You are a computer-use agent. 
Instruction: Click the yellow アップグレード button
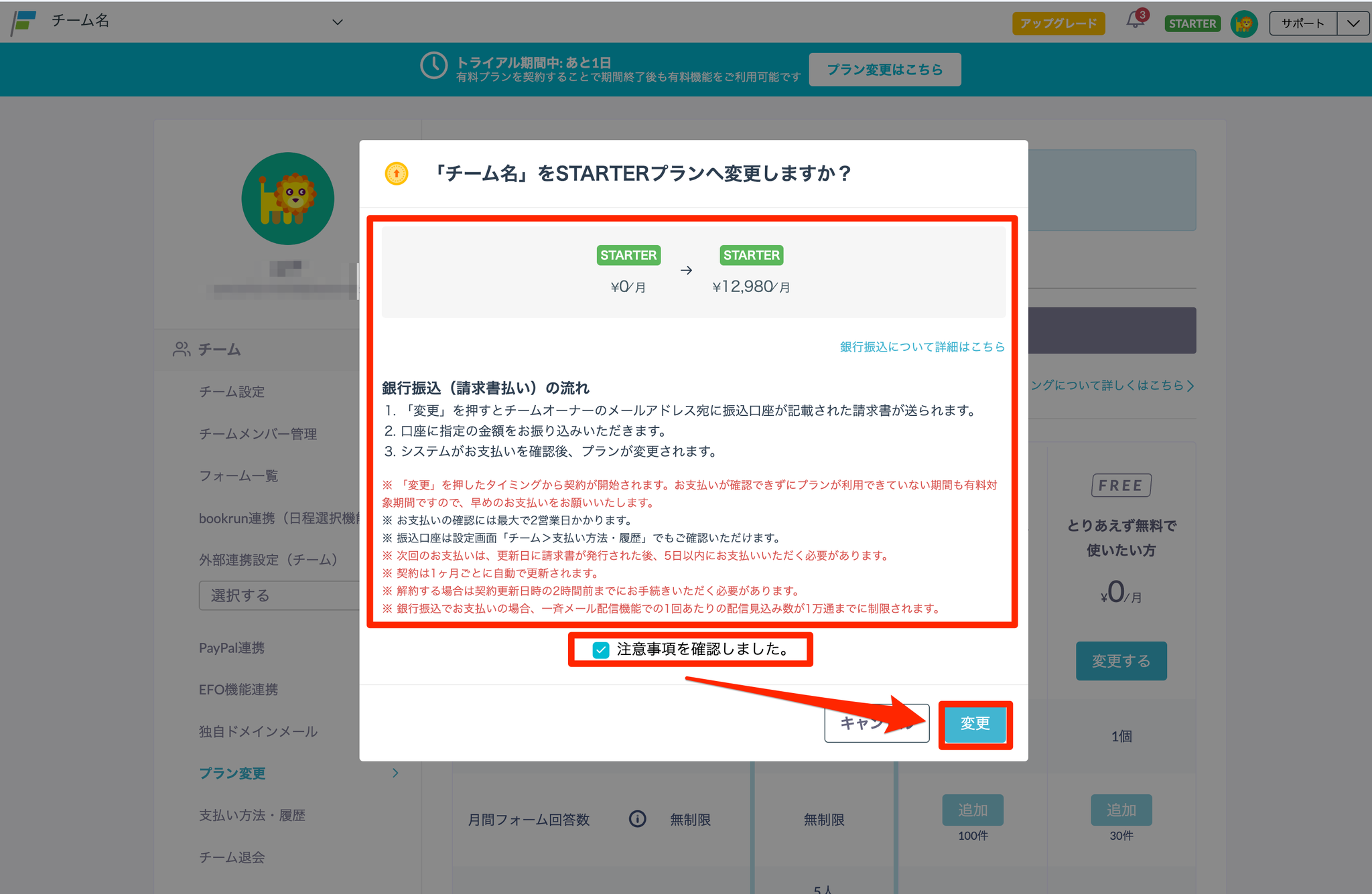pyautogui.click(x=1058, y=23)
